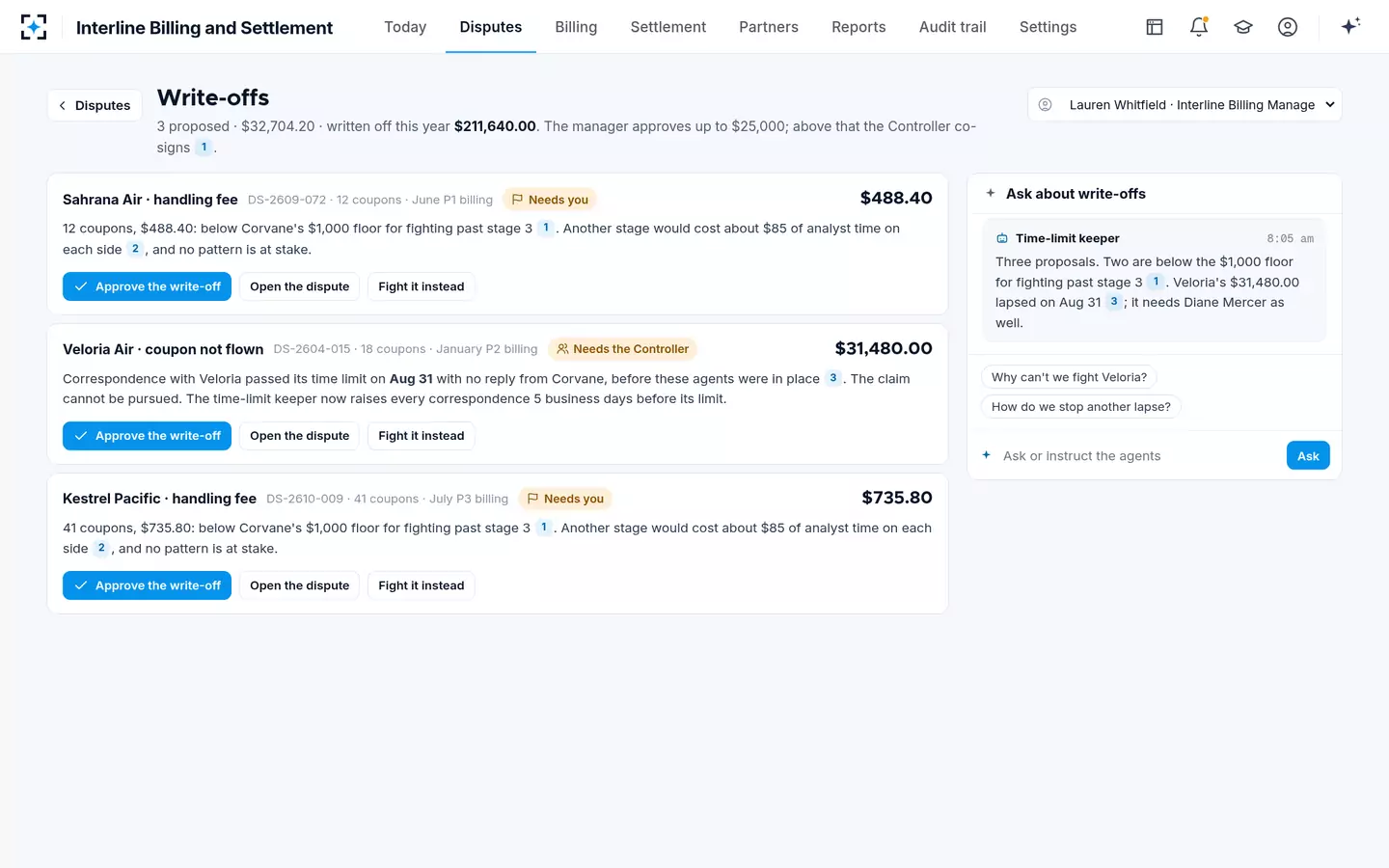Viewport: 1389px width, 868px height.
Task: Choose Fight it instead for Kestrel Pacific
Action: pyautogui.click(x=421, y=585)
